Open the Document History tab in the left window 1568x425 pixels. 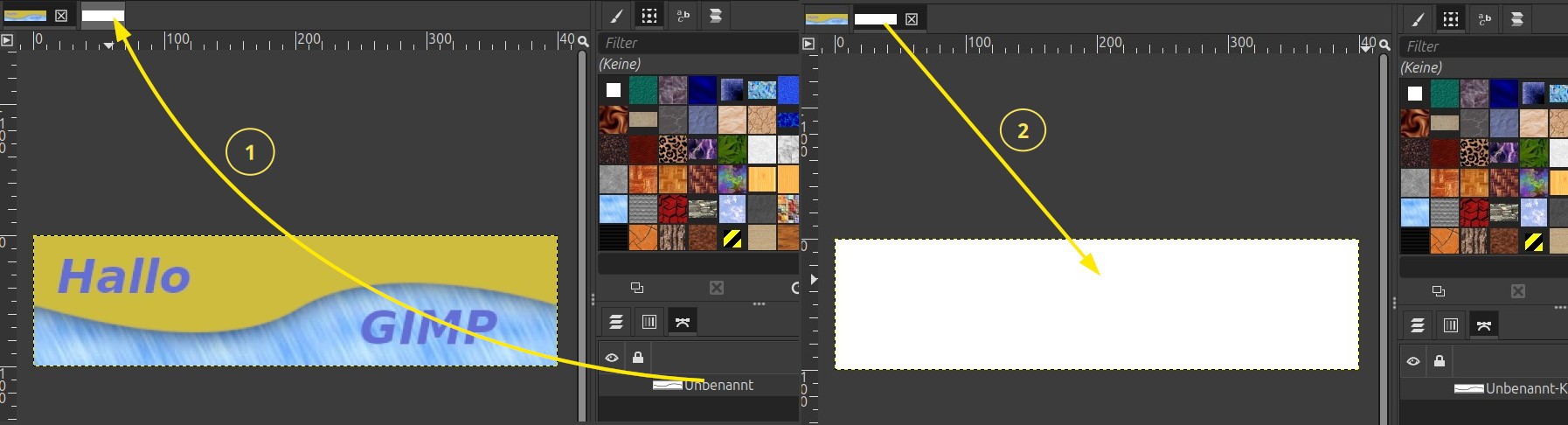click(716, 16)
